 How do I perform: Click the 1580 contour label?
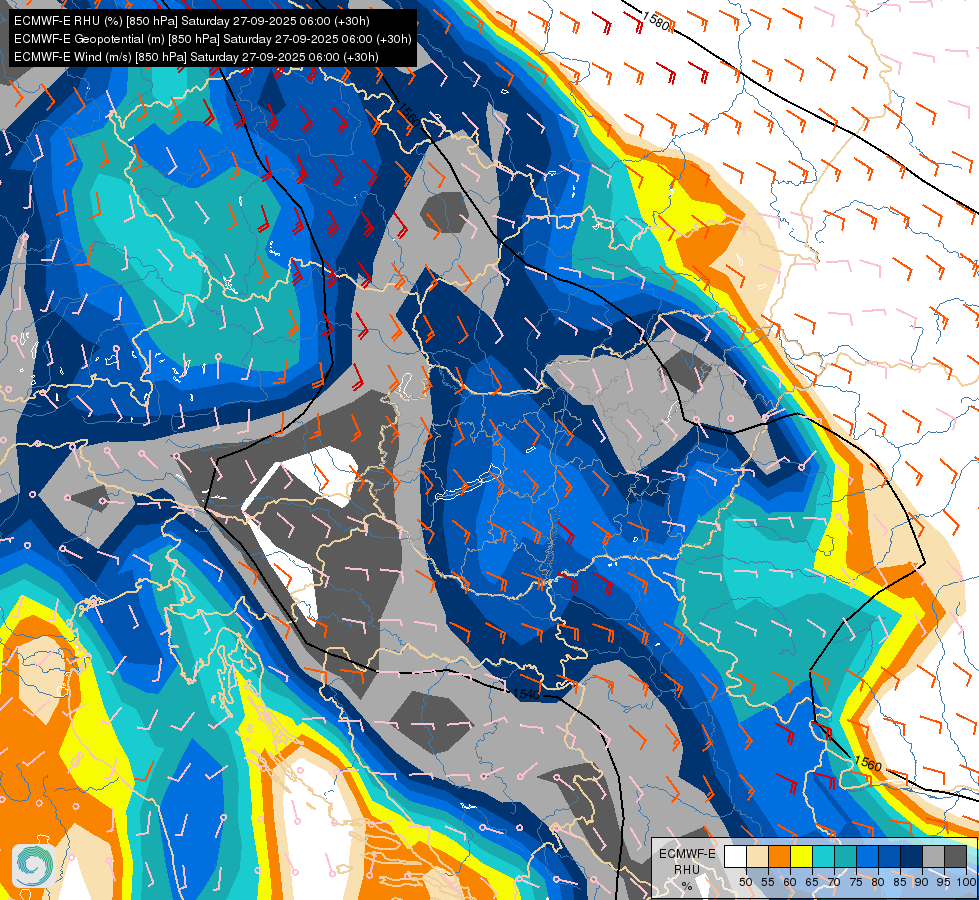[x=656, y=22]
